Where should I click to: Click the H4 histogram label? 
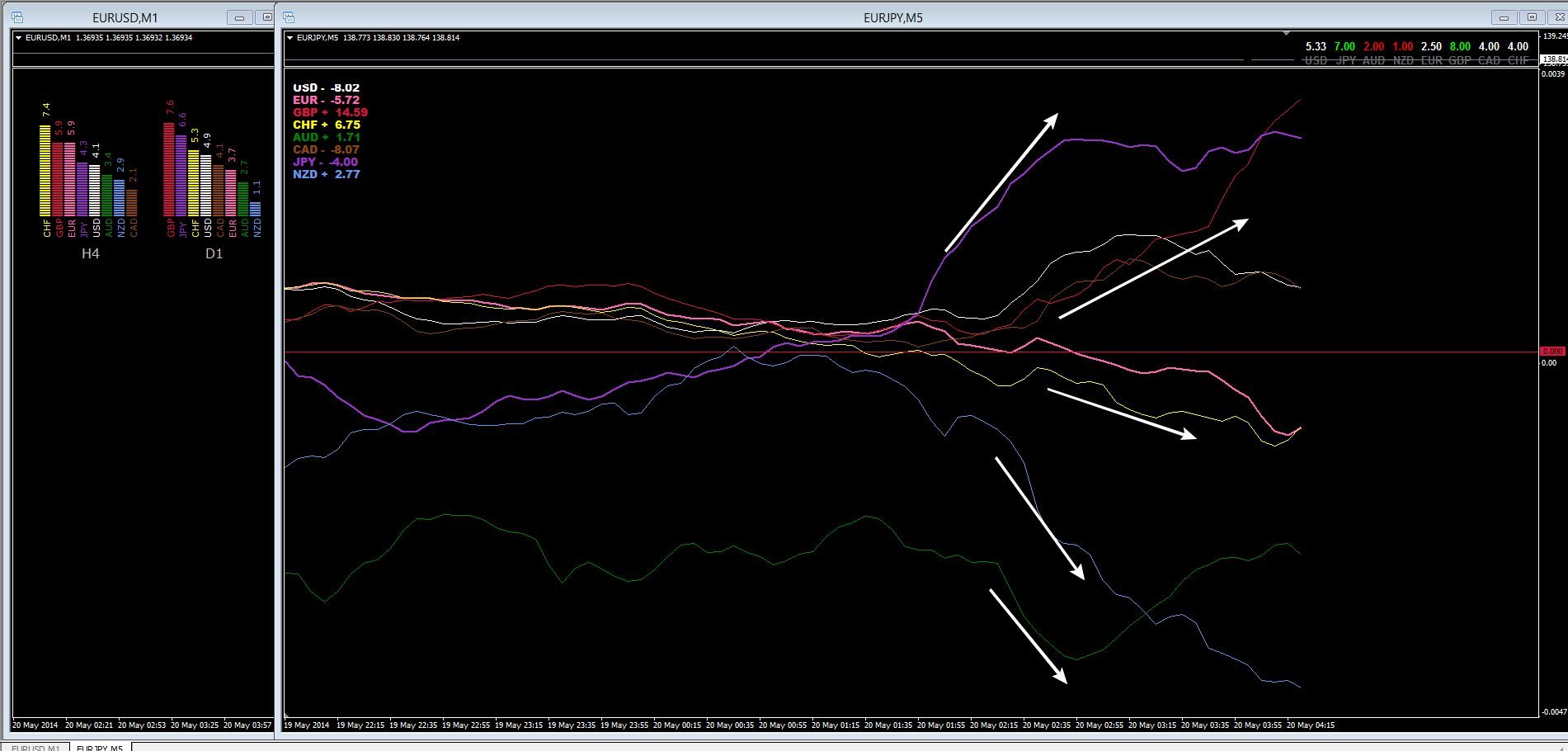89,253
